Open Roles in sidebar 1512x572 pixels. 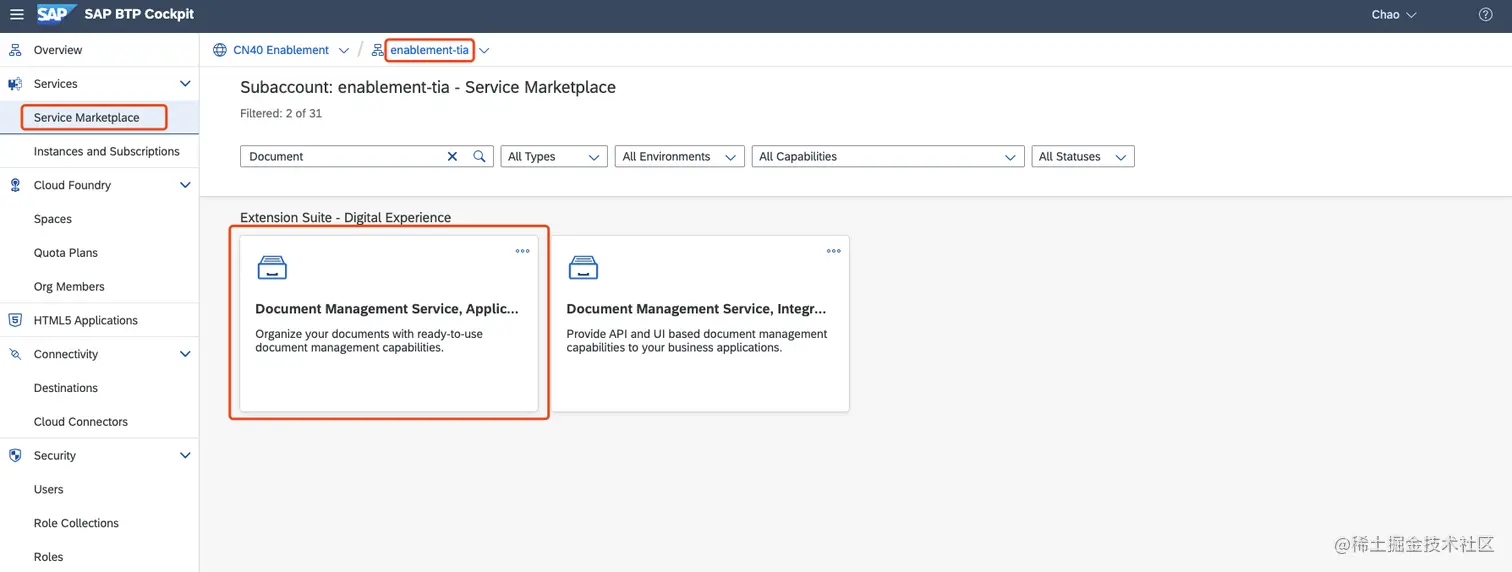pyautogui.click(x=48, y=557)
